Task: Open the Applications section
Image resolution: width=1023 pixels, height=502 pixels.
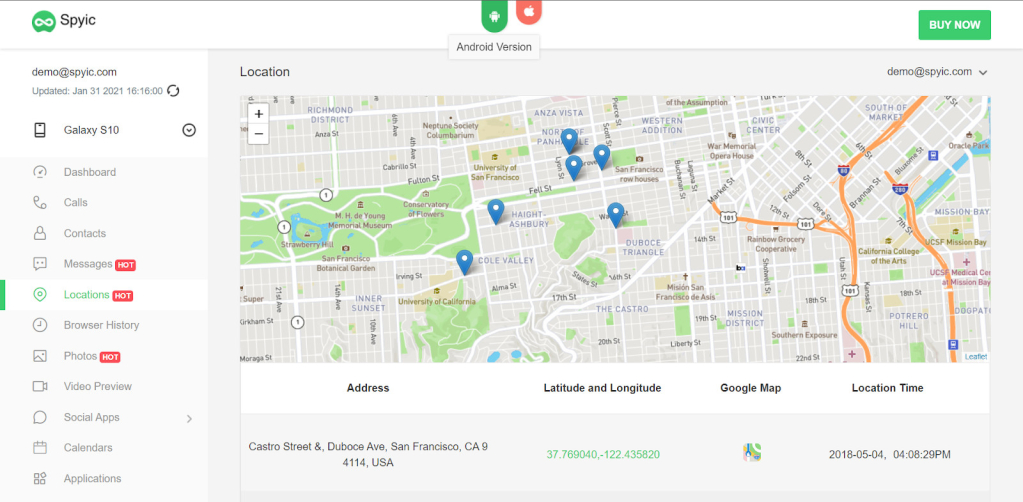Action: coord(93,478)
